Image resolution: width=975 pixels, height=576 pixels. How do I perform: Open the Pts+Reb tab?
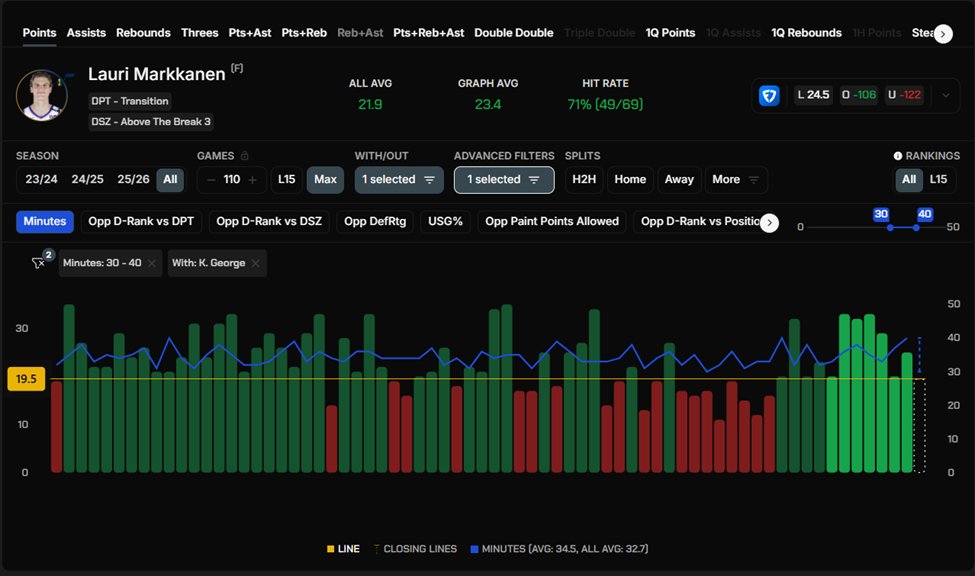pos(304,33)
